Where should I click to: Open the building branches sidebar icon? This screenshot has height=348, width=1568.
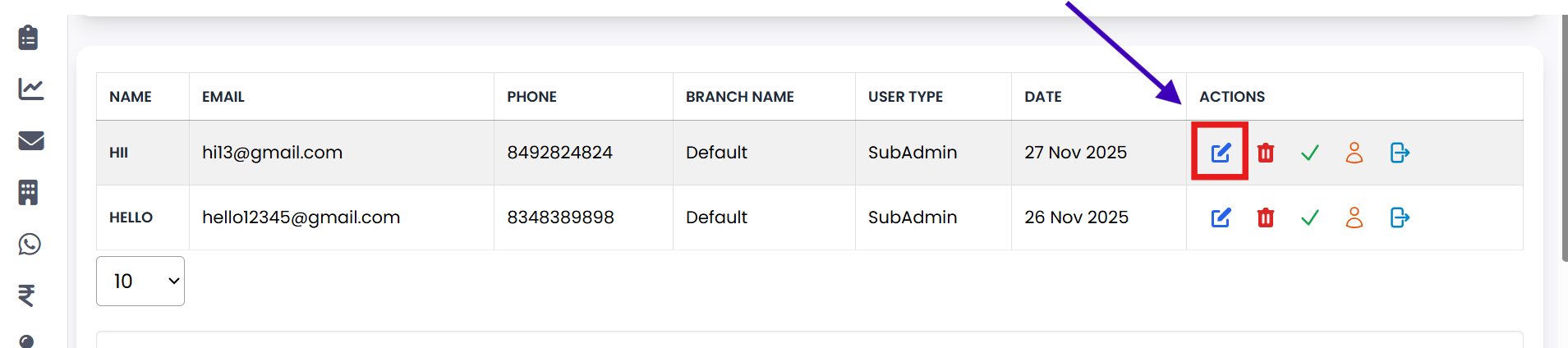pyautogui.click(x=29, y=192)
